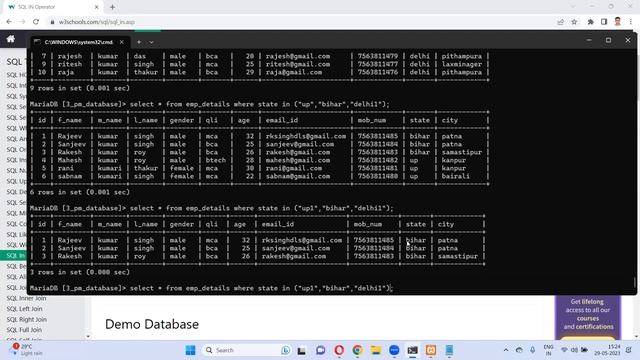
Task: Click rksinghdls@gmail.com in last result table
Action: tap(302, 240)
